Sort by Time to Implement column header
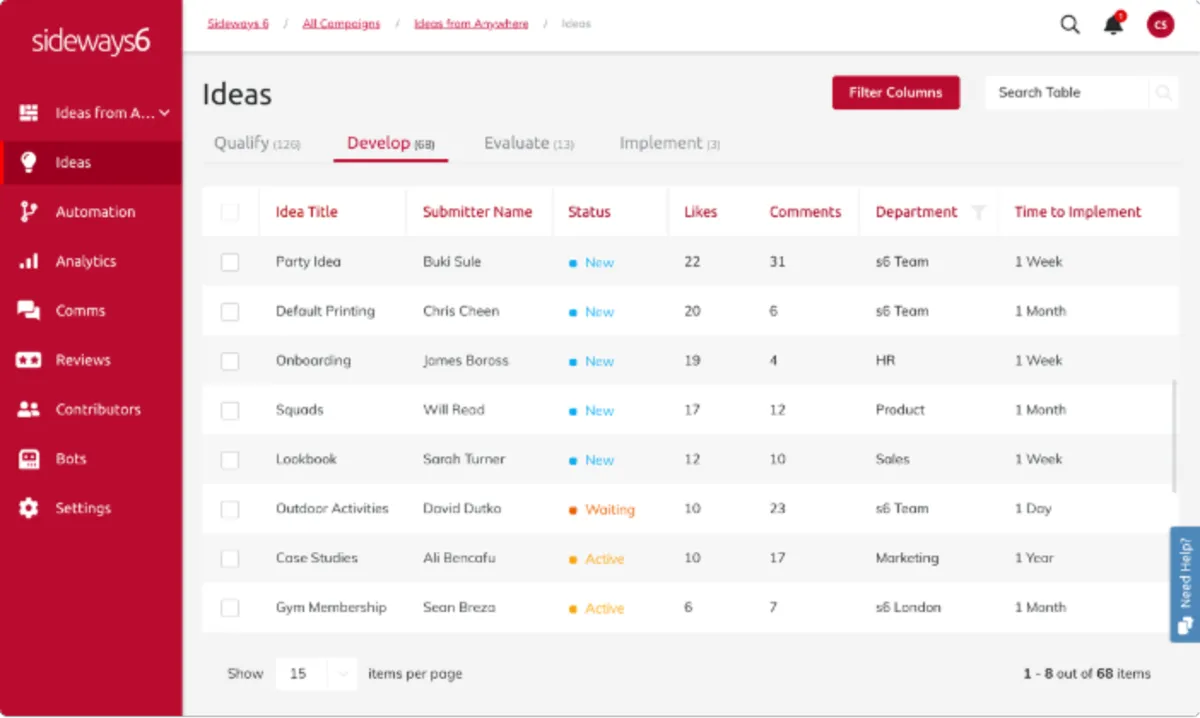This screenshot has height=718, width=1200. 1077,212
